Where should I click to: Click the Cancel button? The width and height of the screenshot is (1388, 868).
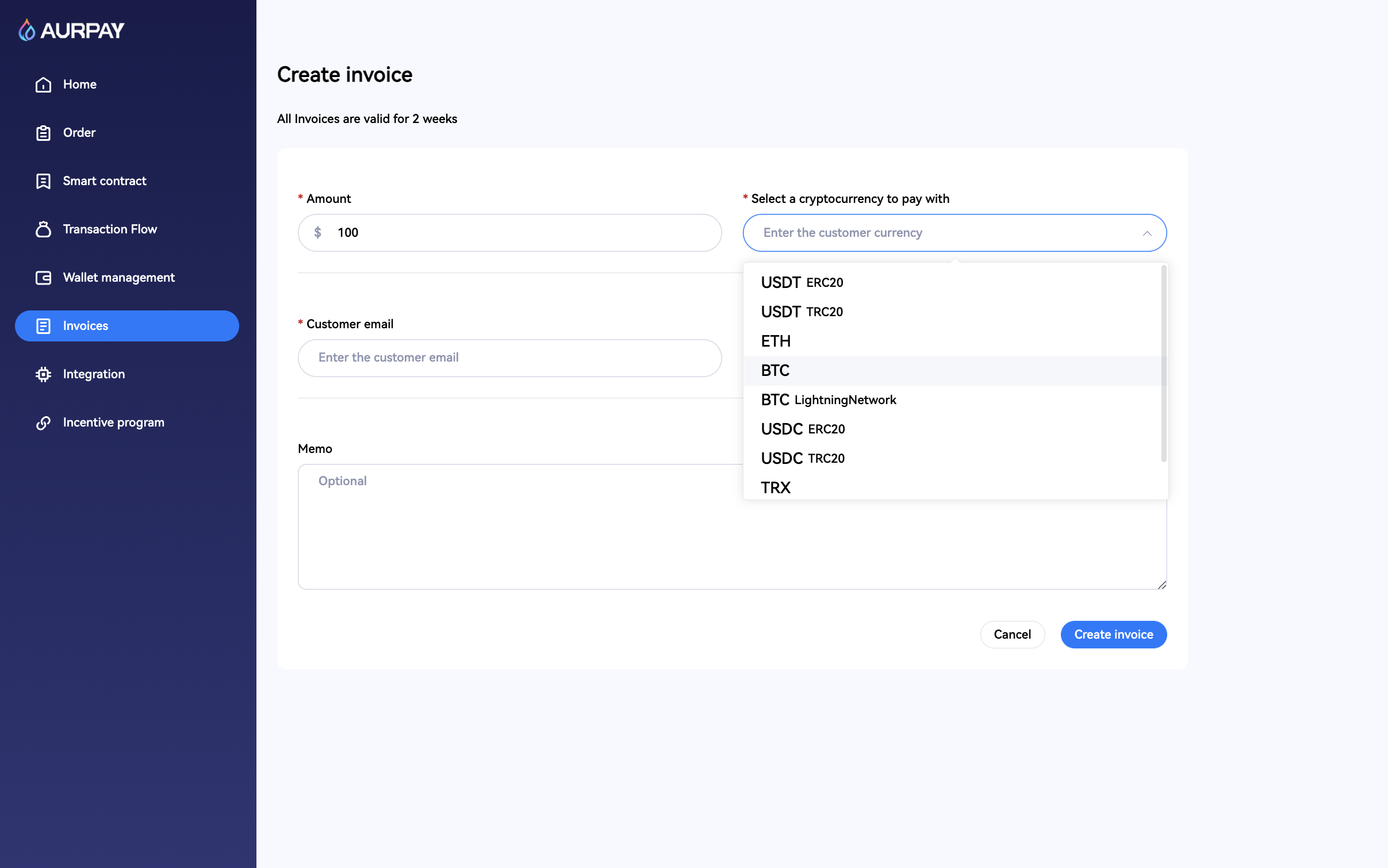coord(1012,634)
